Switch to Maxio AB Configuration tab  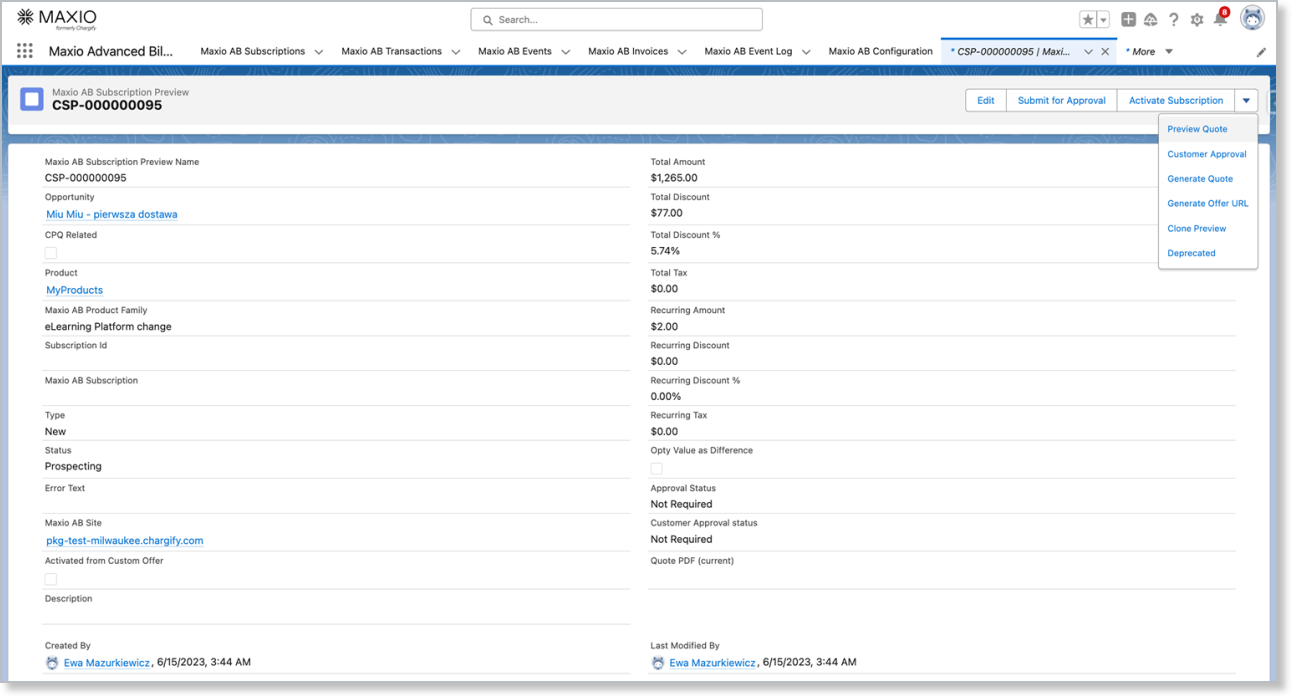tap(880, 51)
